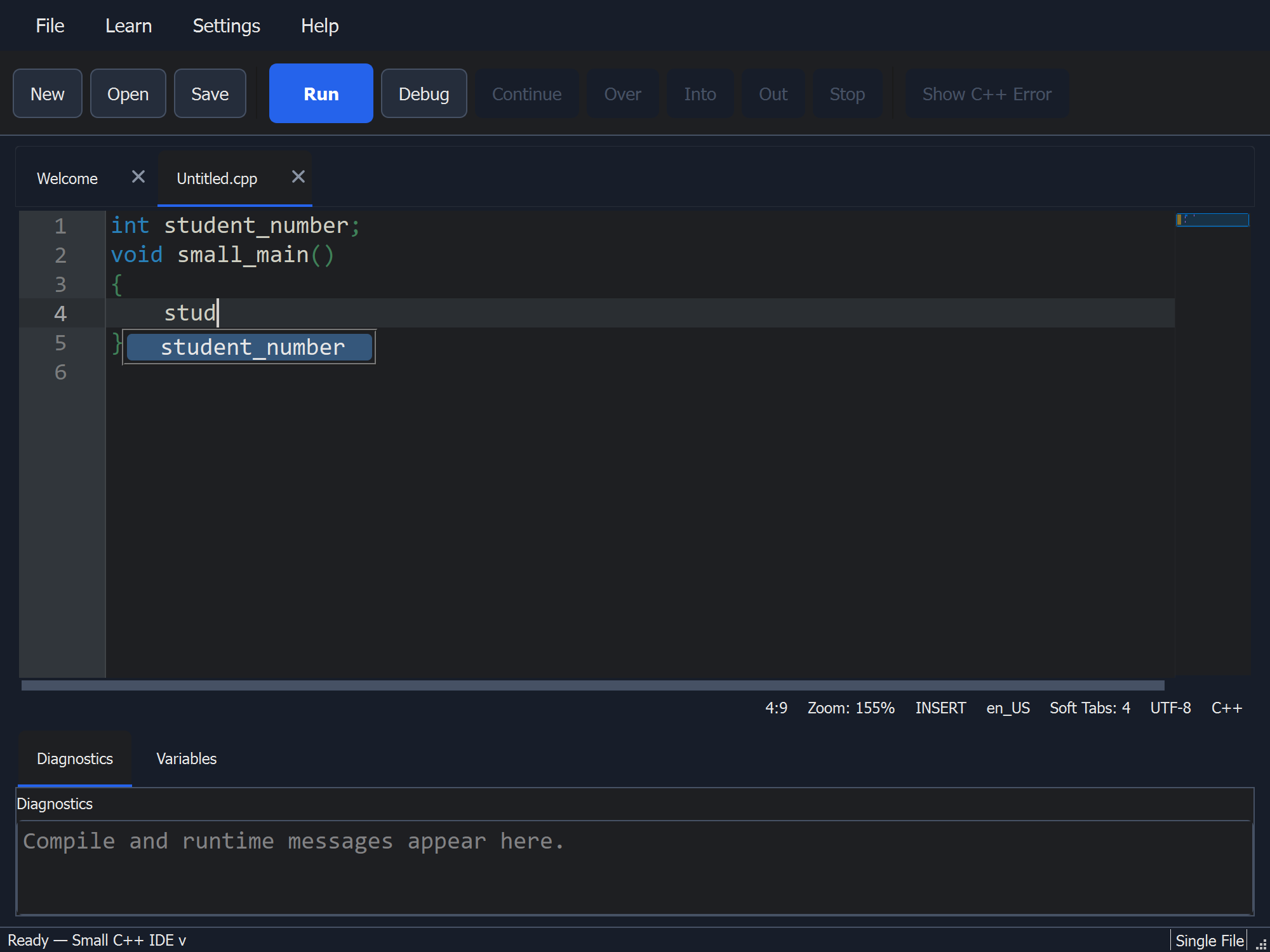Click the New file button
The width and height of the screenshot is (1270, 952).
pos(48,93)
